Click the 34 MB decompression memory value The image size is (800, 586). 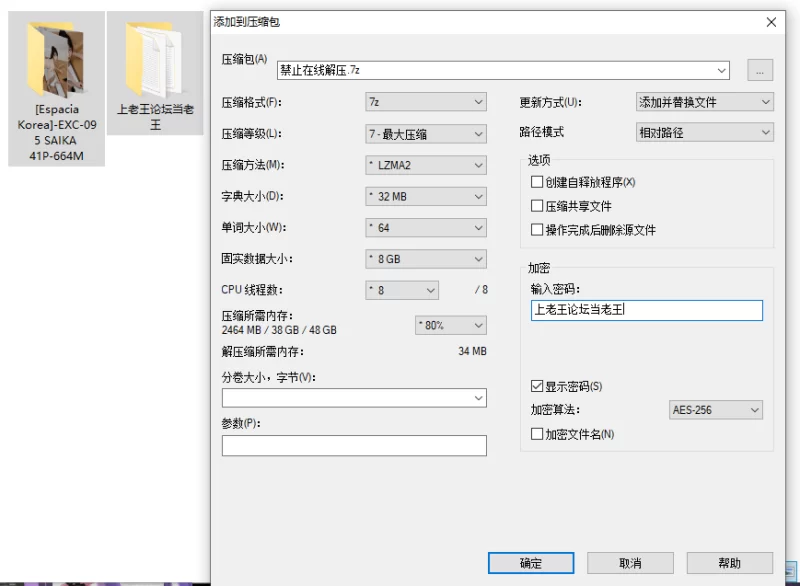pos(472,351)
